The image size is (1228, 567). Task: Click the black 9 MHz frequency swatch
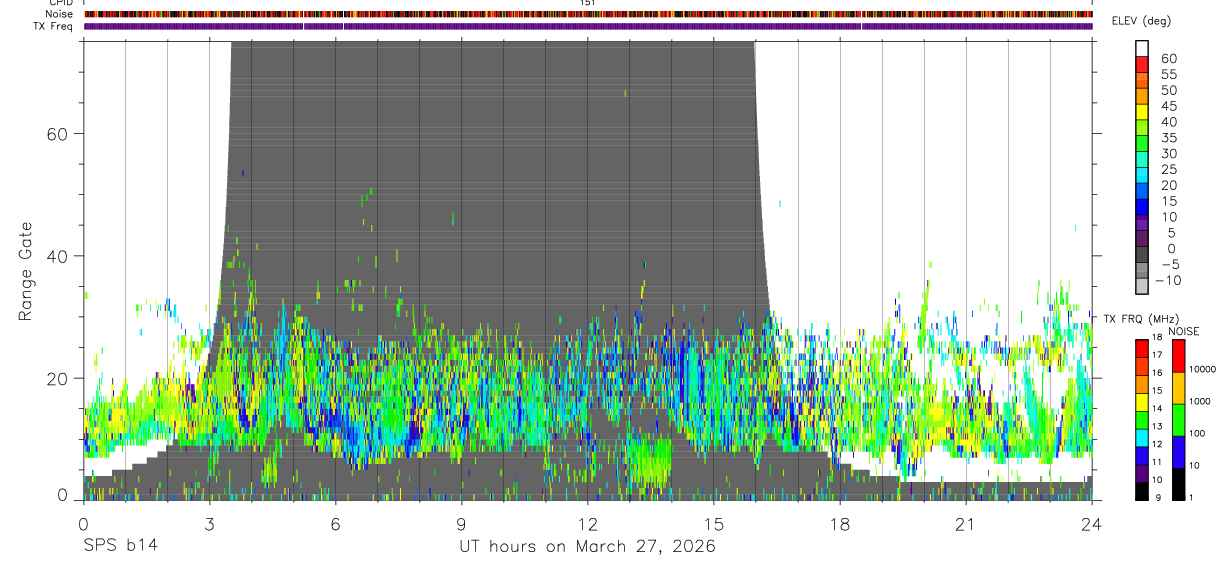(1142, 491)
